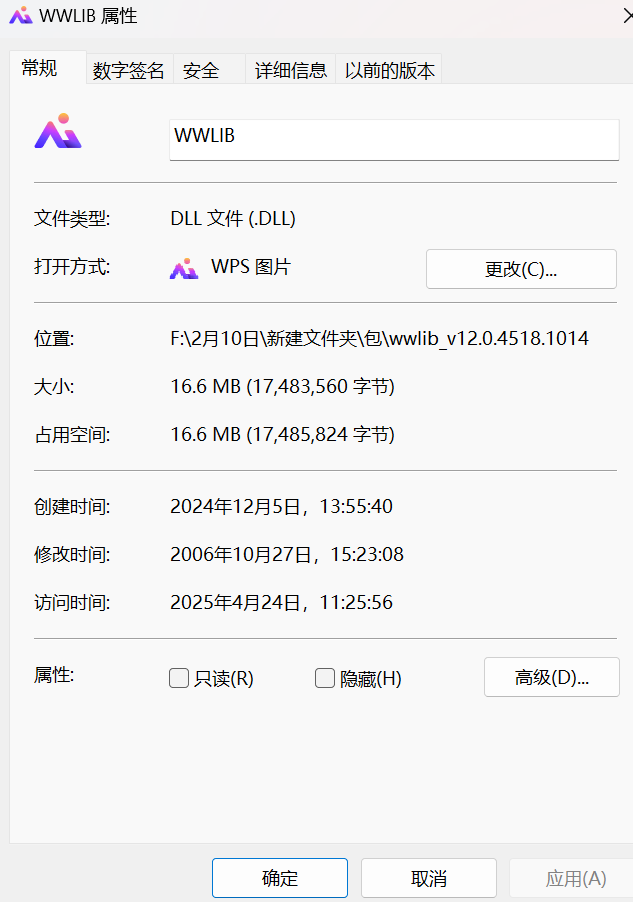Toggle the 隐藏(H) checkbox

click(325, 678)
